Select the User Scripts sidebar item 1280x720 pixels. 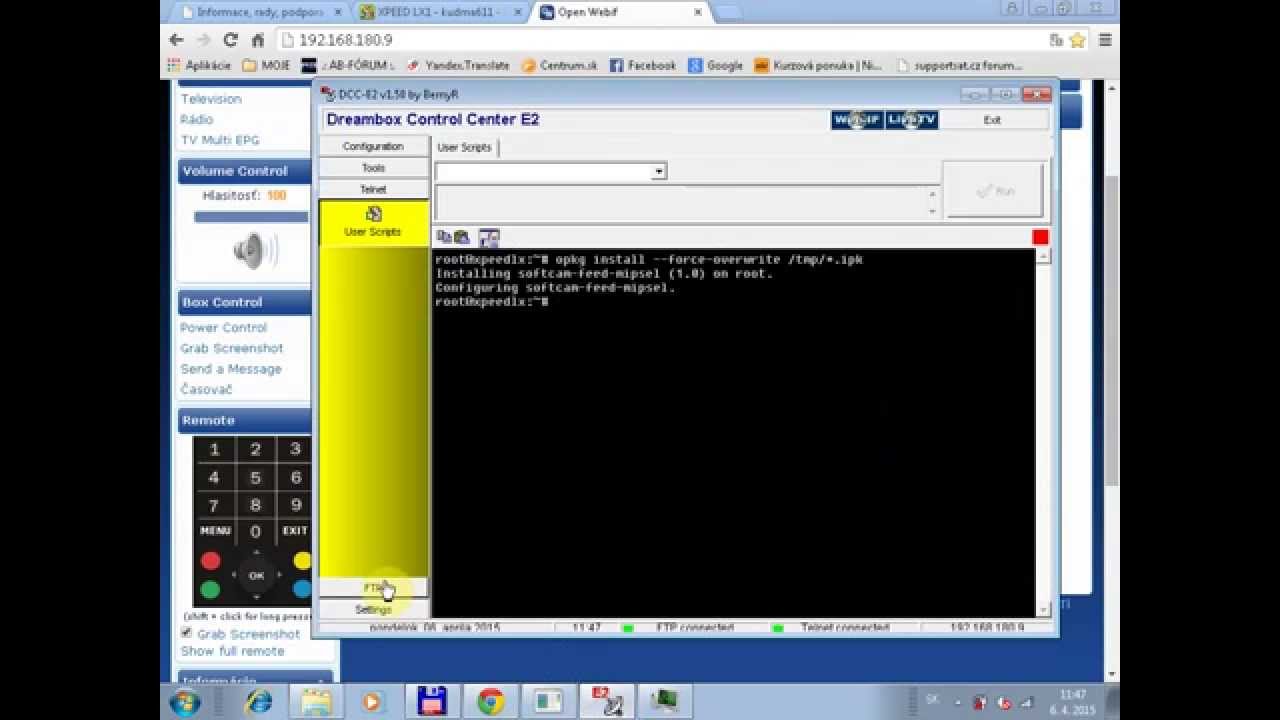[373, 222]
